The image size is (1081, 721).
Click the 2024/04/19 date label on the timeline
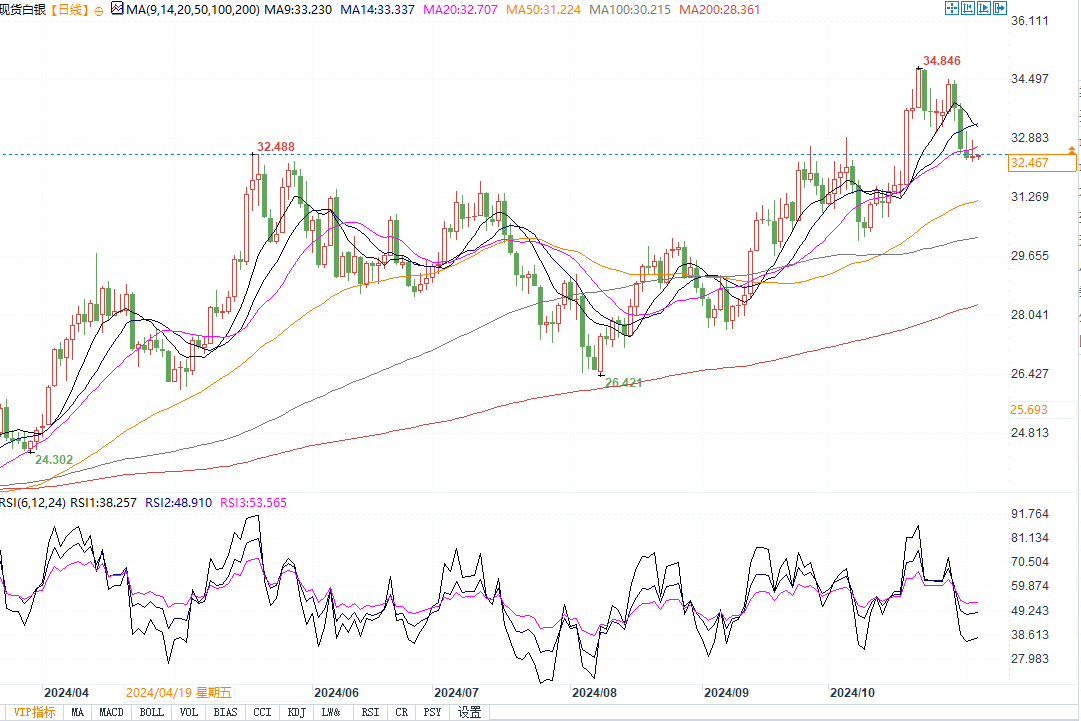(179, 692)
